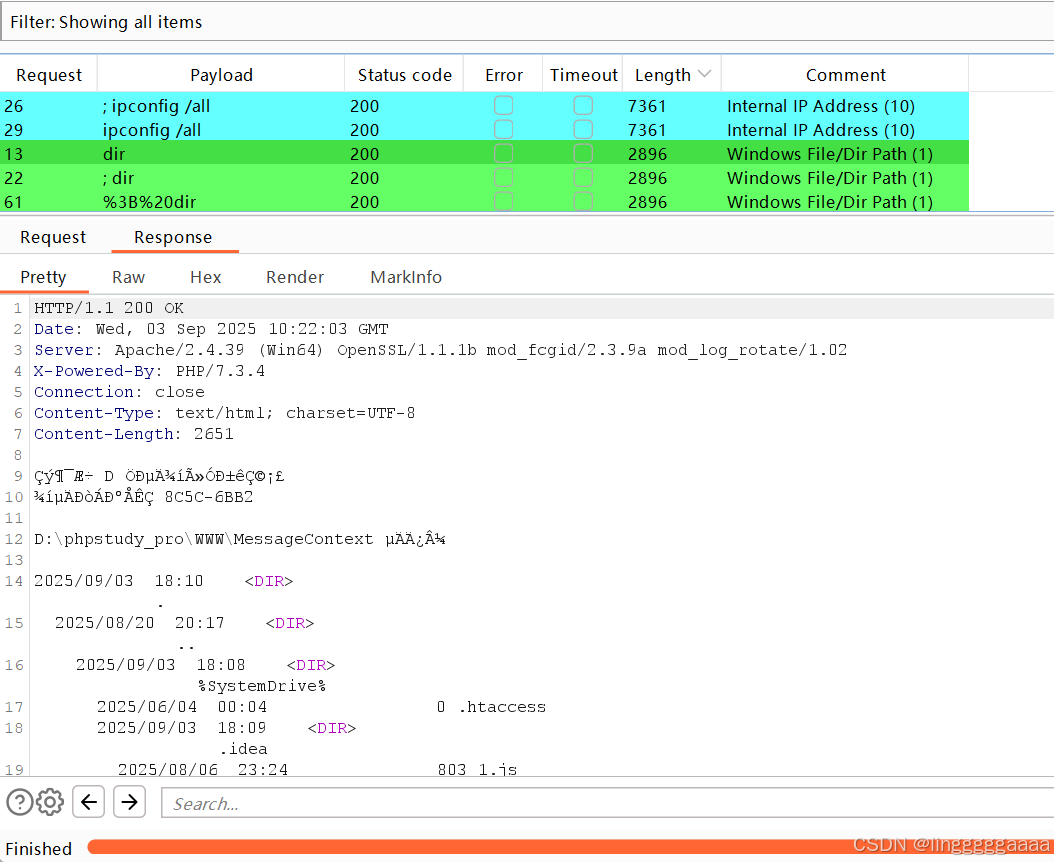This screenshot has height=862, width=1054.
Task: Select the MarkInfo view tab
Action: [x=406, y=277]
